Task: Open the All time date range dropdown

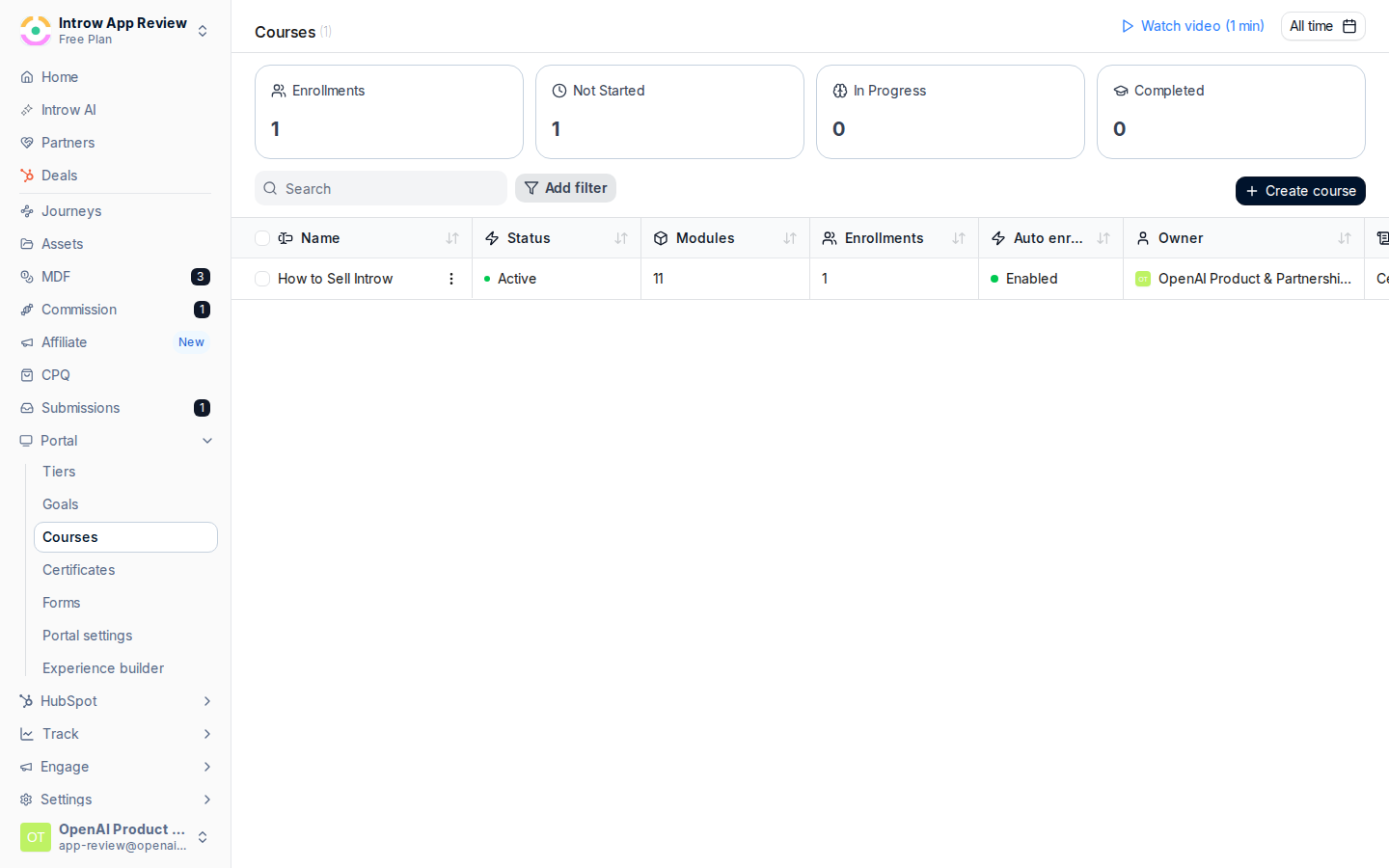Action: (x=1322, y=26)
